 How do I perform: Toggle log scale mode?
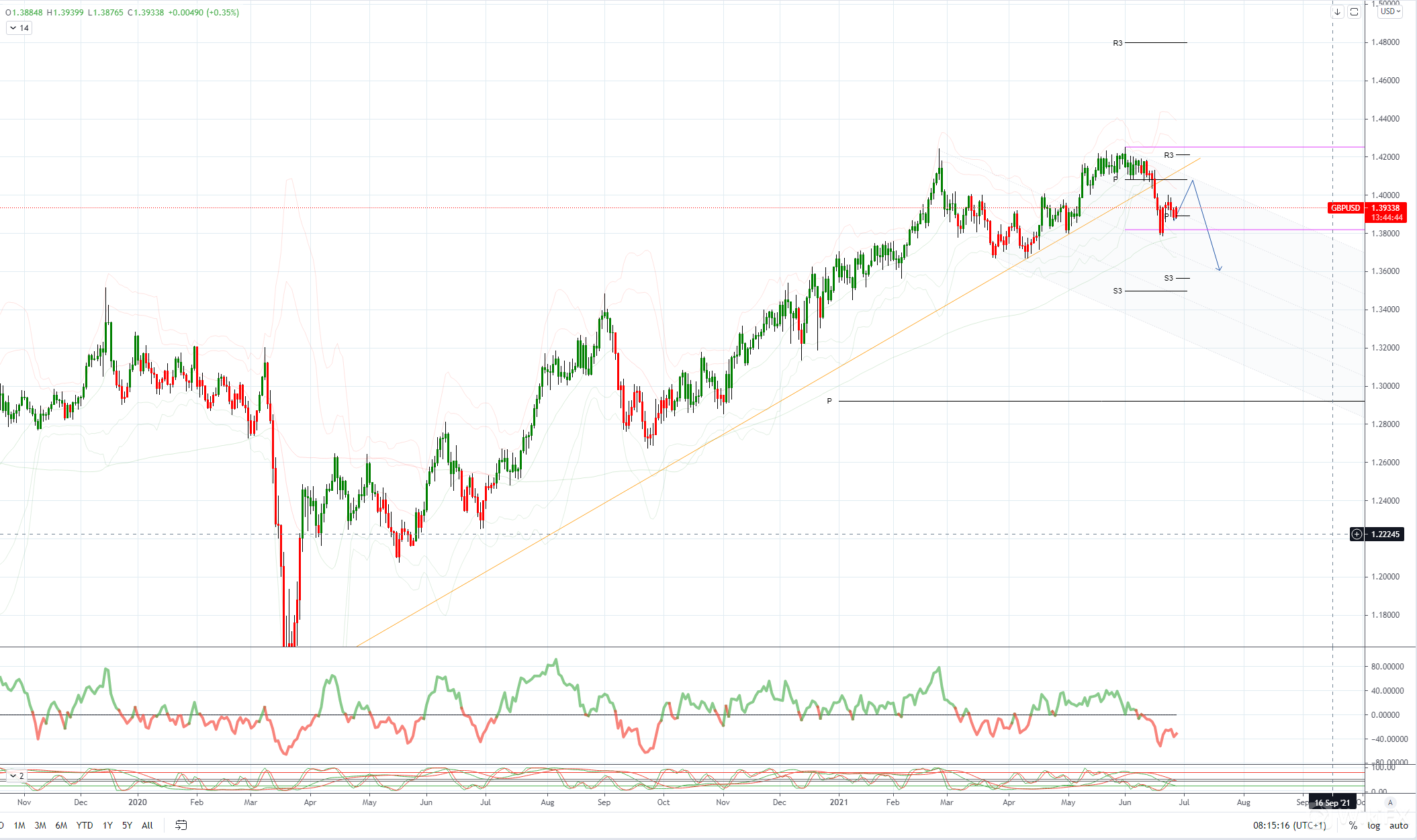[1373, 826]
